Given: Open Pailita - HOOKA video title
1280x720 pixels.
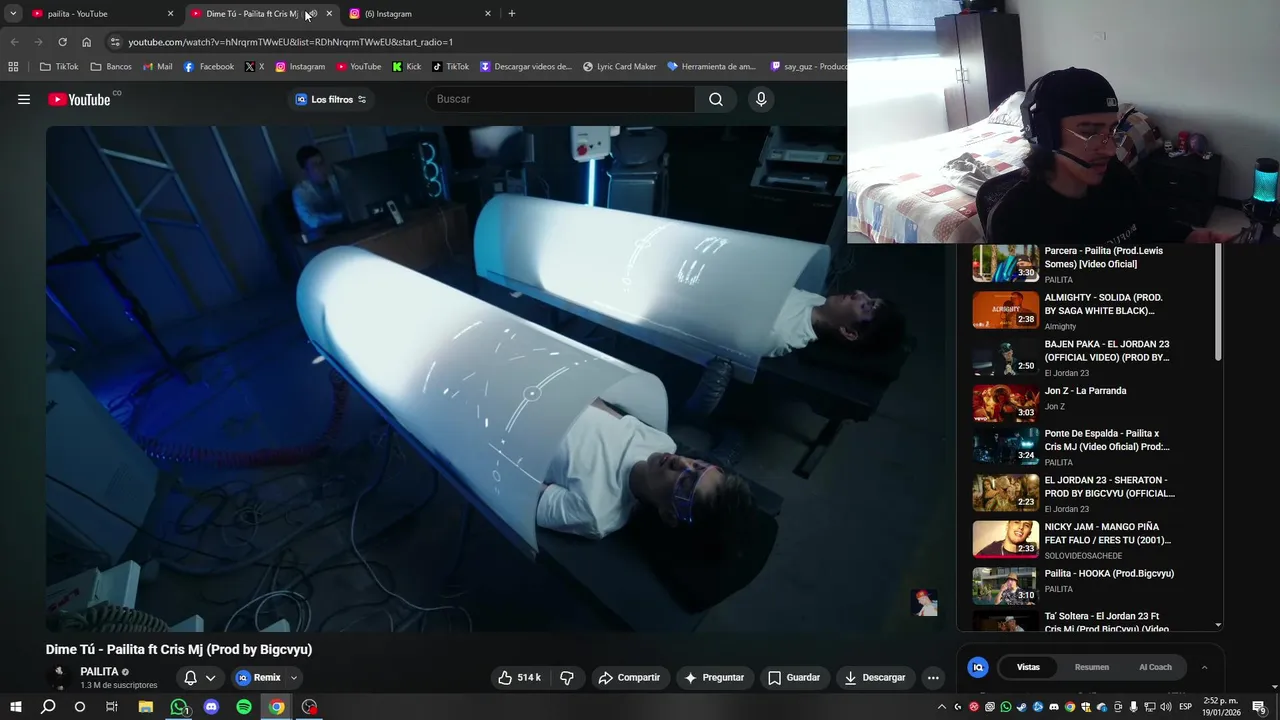Looking at the screenshot, I should point(1109,574).
